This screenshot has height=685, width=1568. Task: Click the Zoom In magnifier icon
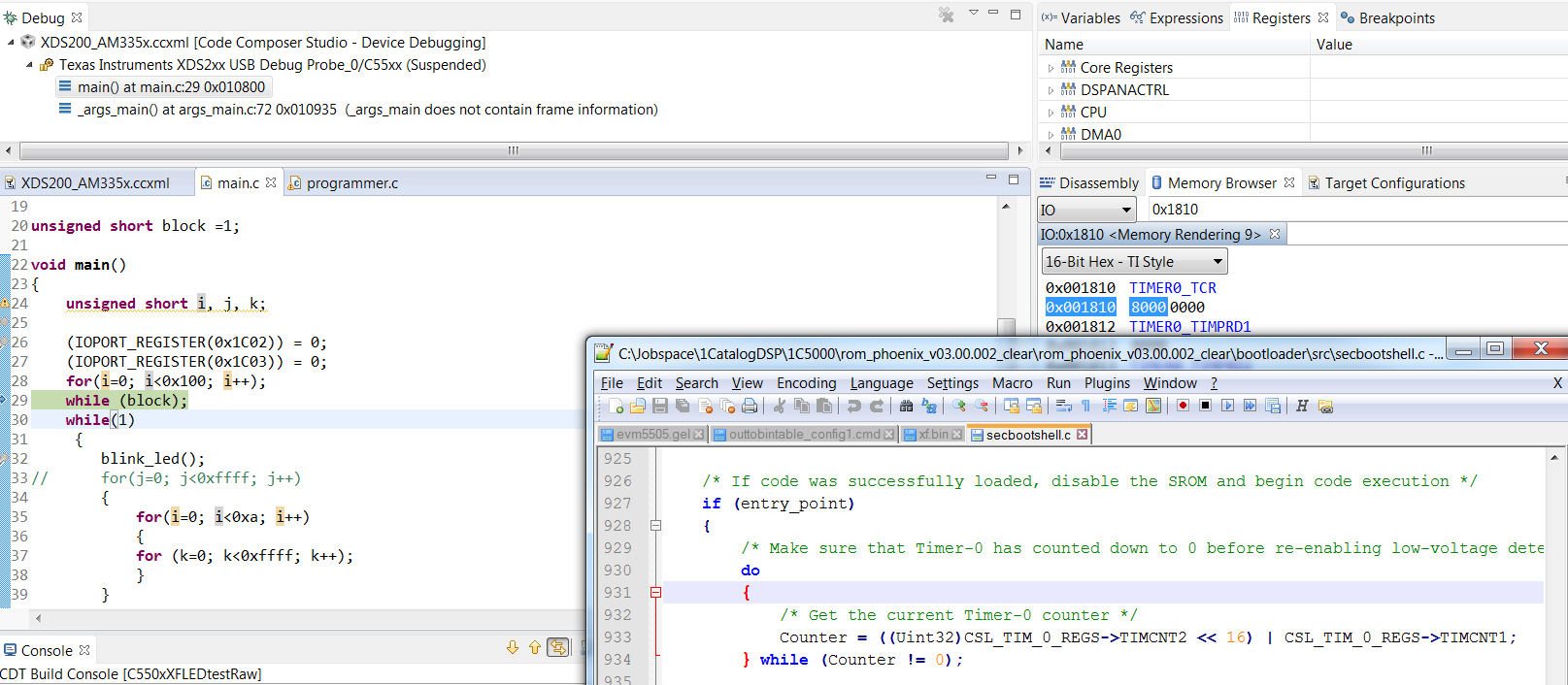(x=959, y=406)
